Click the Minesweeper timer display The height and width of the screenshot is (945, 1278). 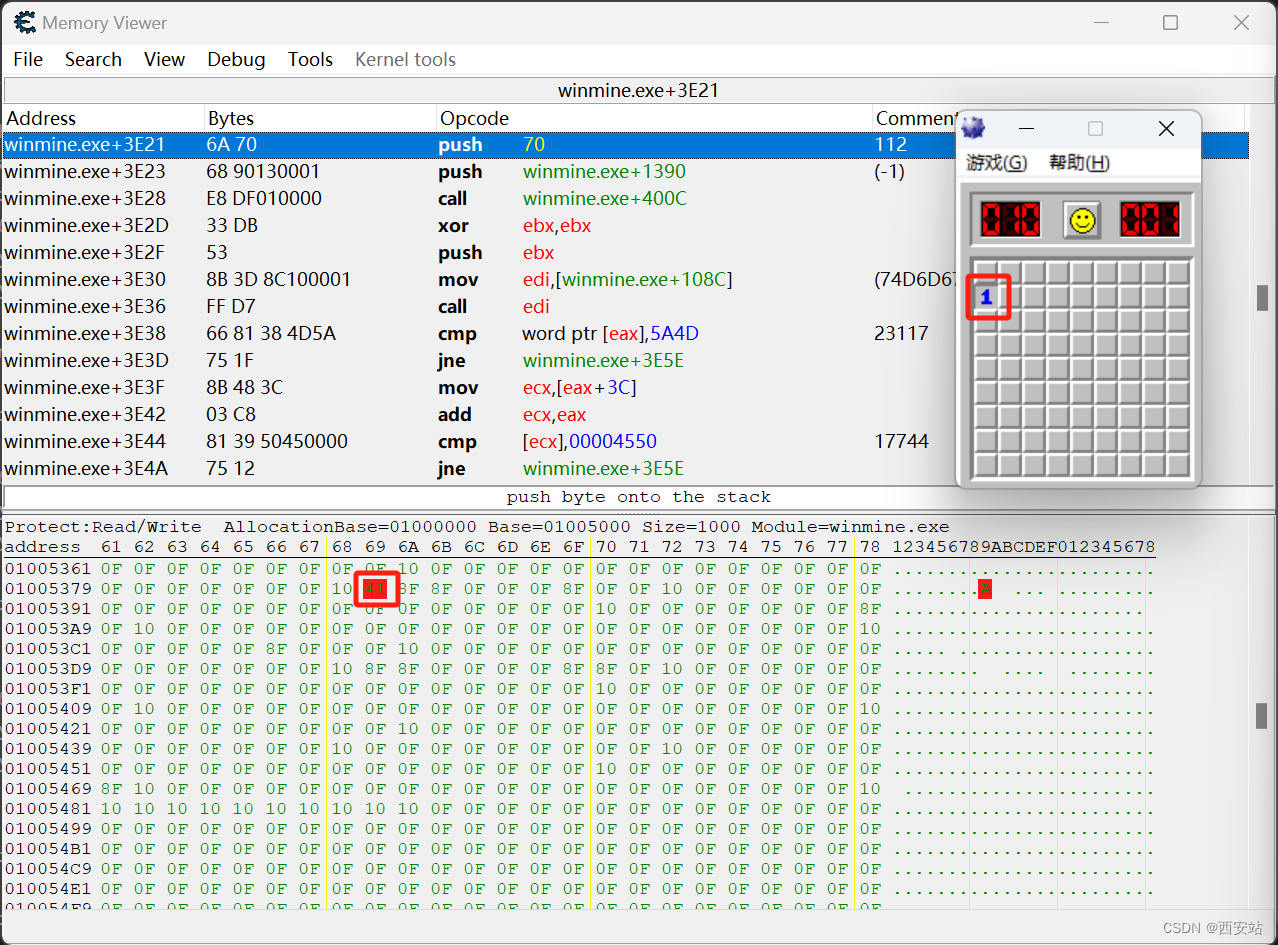tap(1150, 220)
